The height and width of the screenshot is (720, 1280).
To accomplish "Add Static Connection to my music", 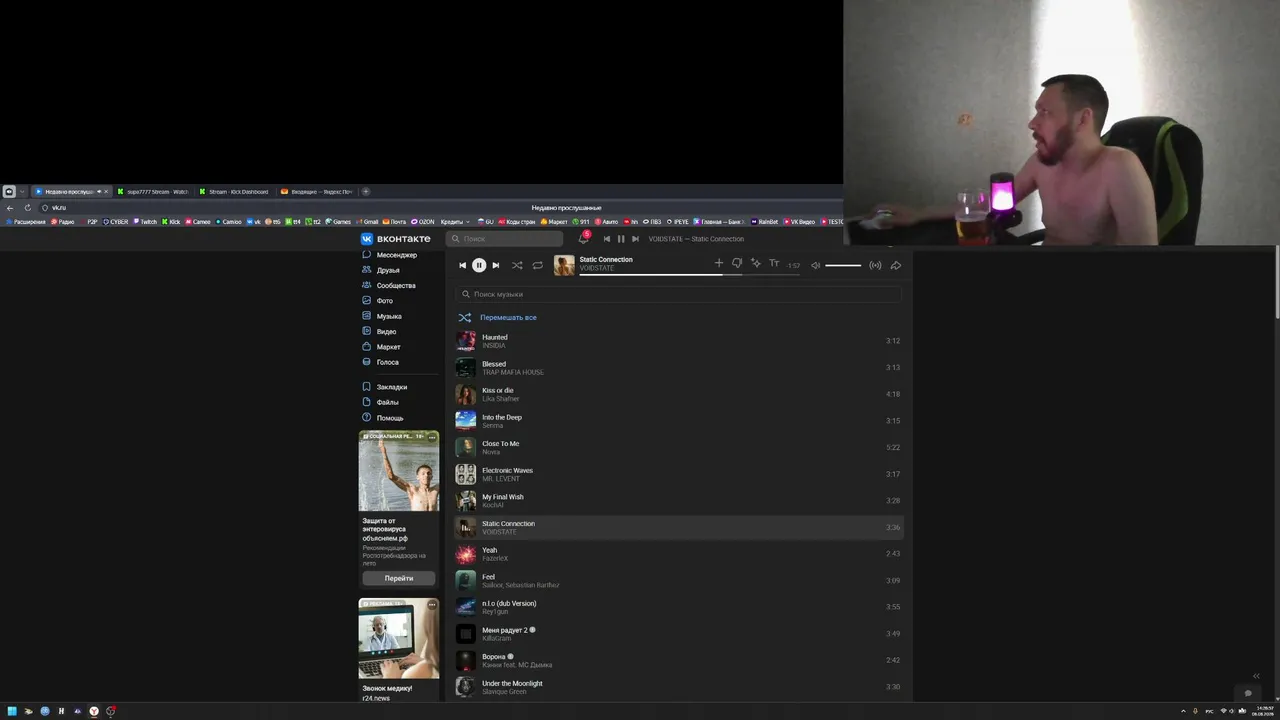I will pyautogui.click(x=718, y=263).
